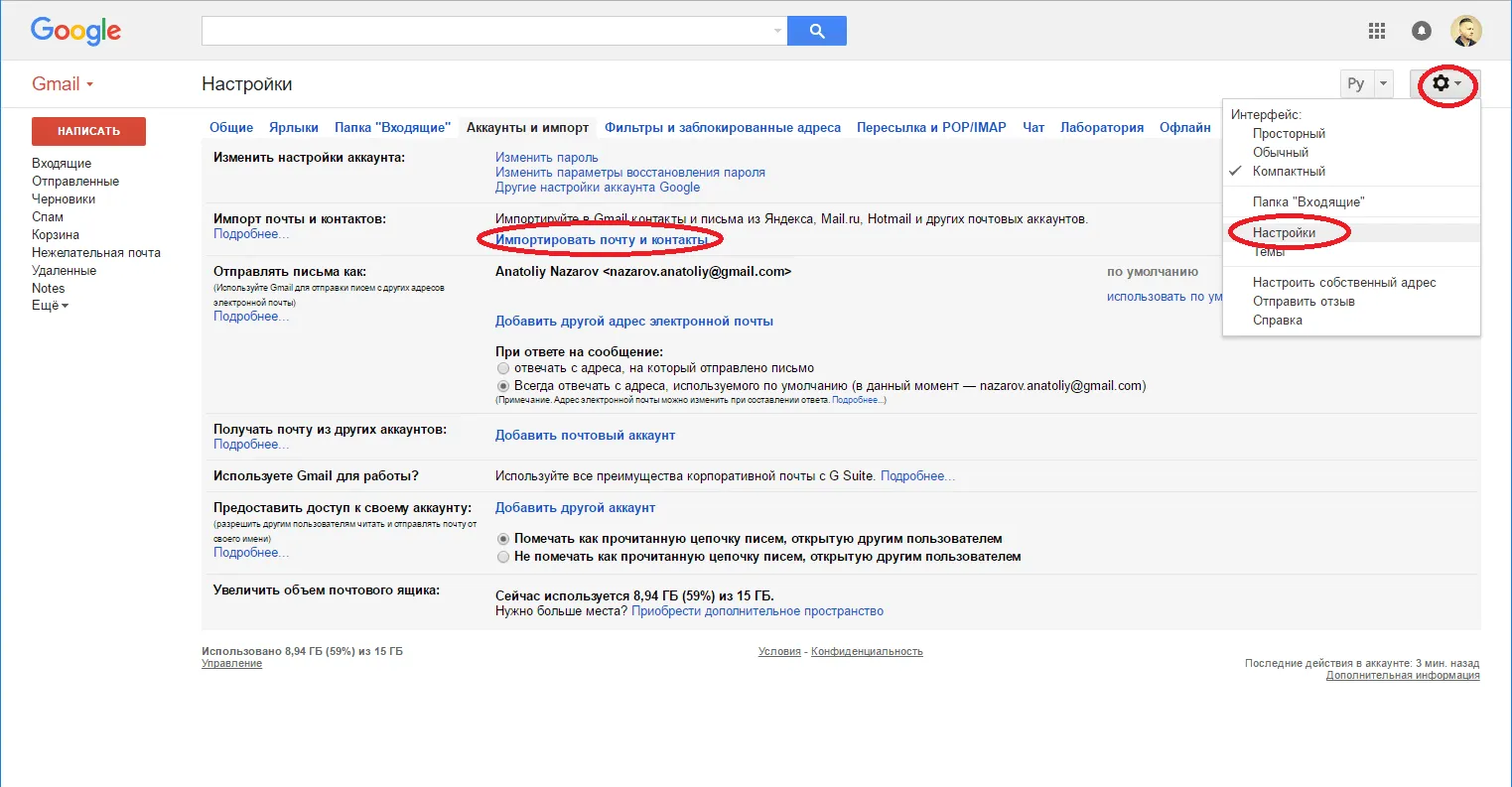
Task: Click Подробнее under Получать почту
Action: click(251, 444)
